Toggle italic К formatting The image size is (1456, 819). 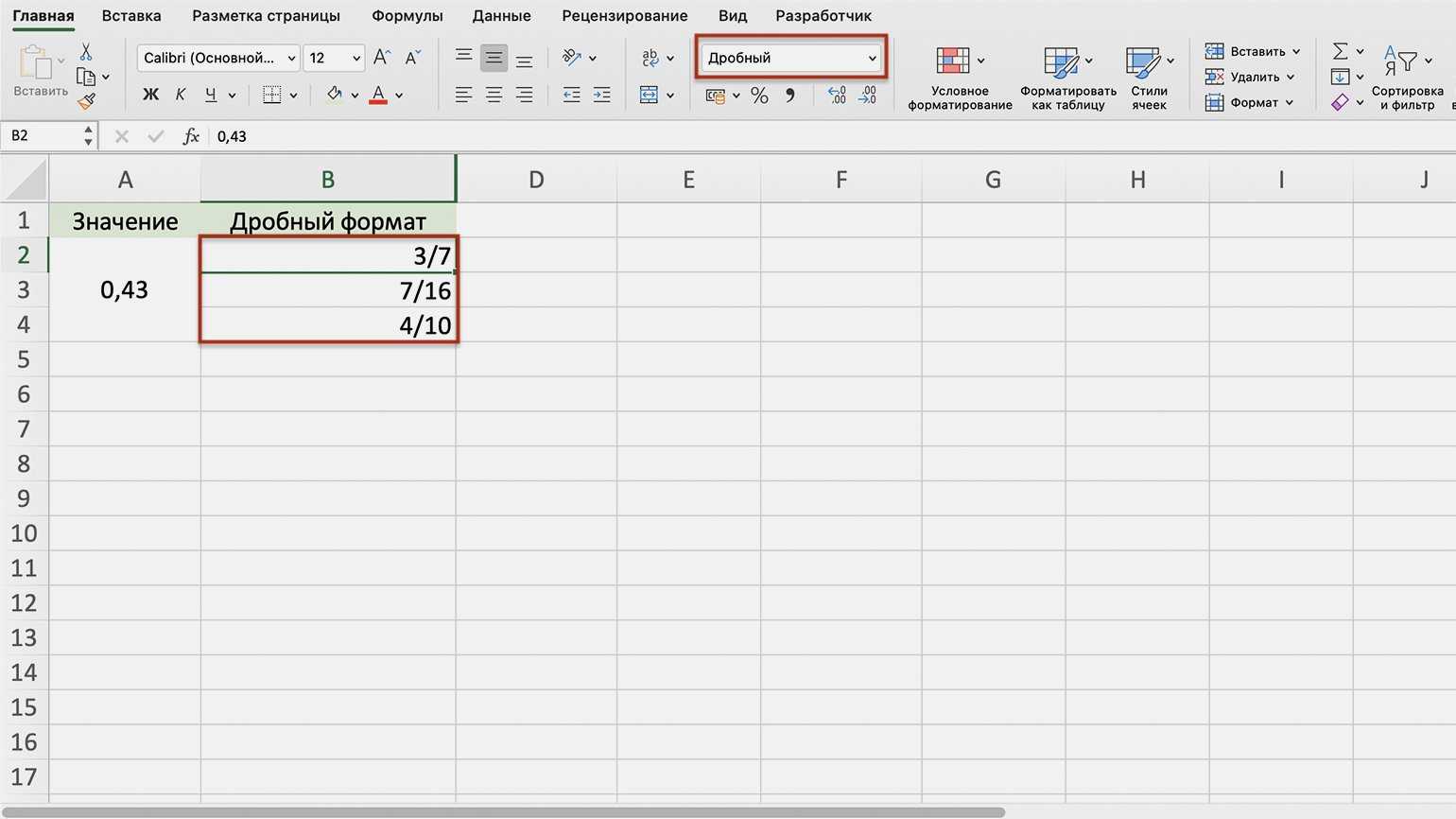pyautogui.click(x=181, y=95)
